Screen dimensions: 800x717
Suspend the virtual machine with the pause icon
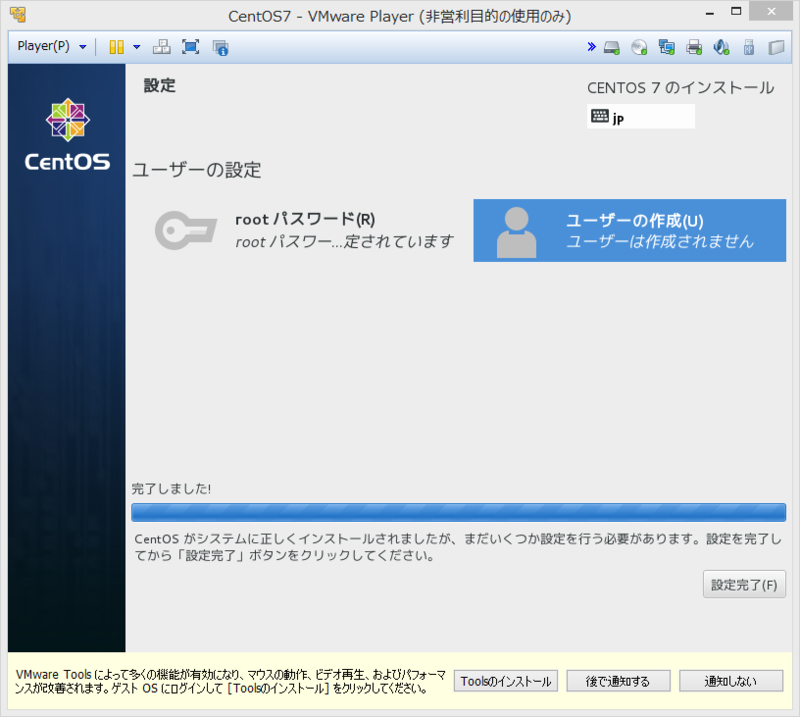117,46
